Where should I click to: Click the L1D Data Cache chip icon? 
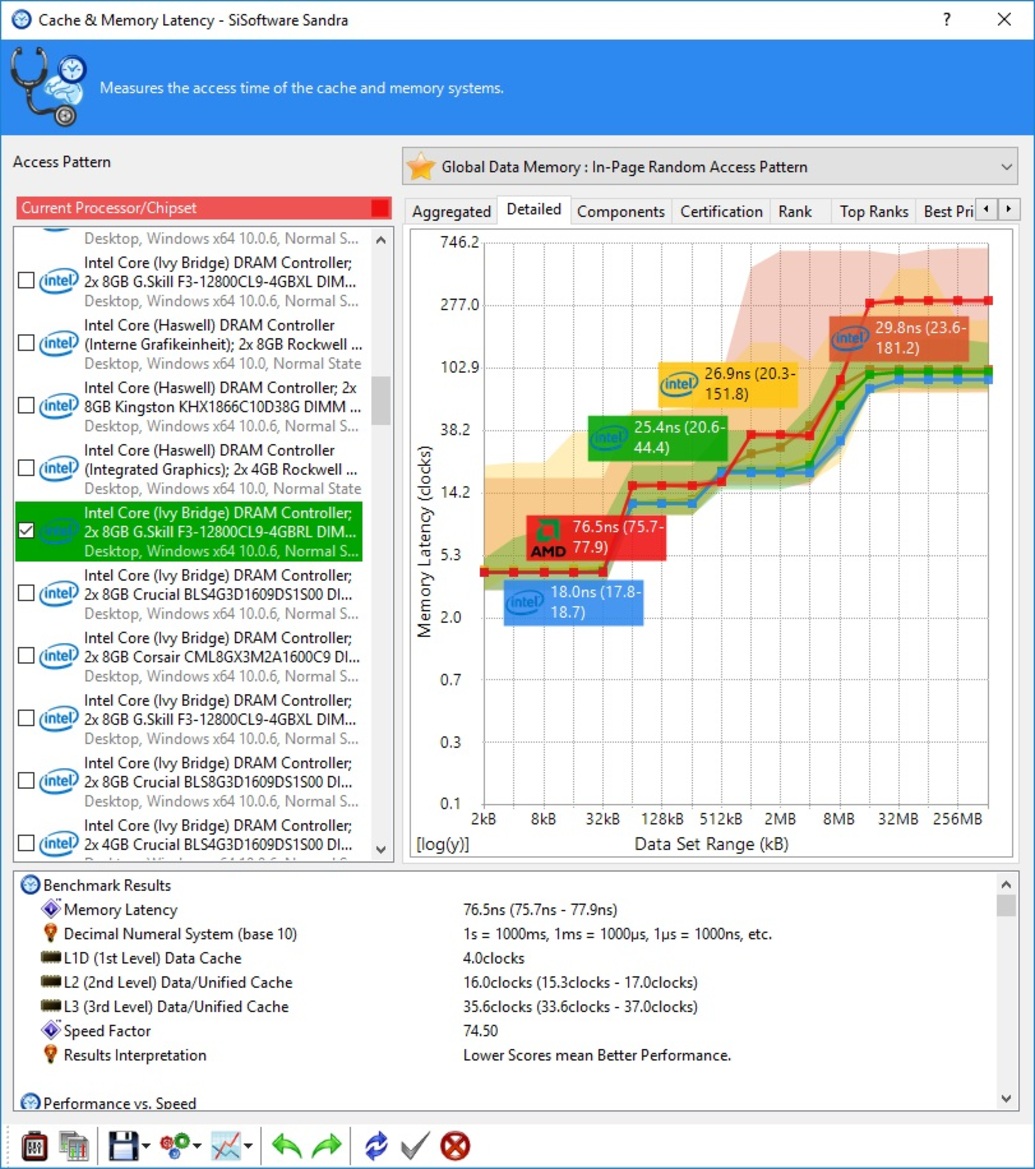point(51,957)
